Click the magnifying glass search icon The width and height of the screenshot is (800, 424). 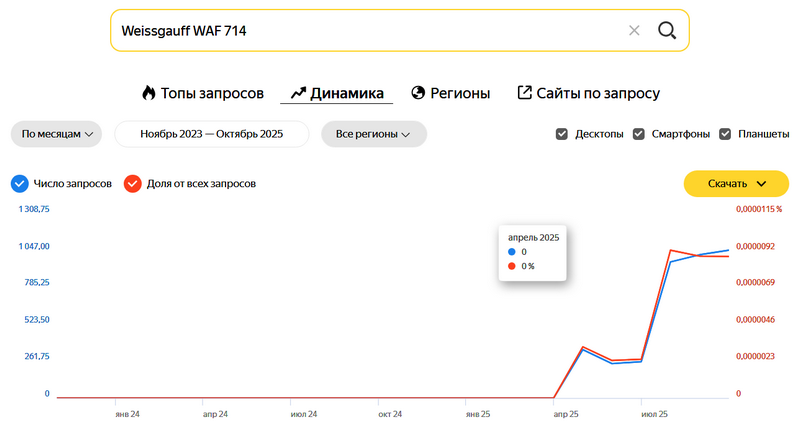click(667, 30)
